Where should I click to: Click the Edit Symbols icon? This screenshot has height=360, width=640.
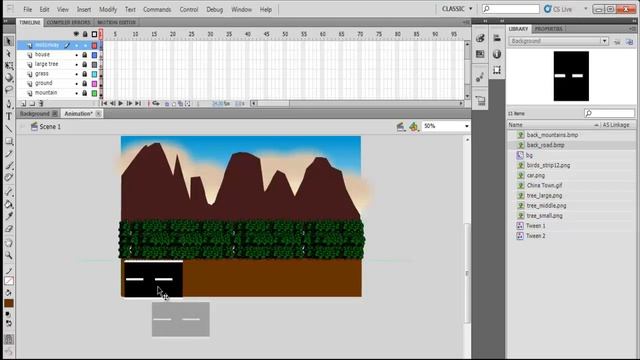413,127
